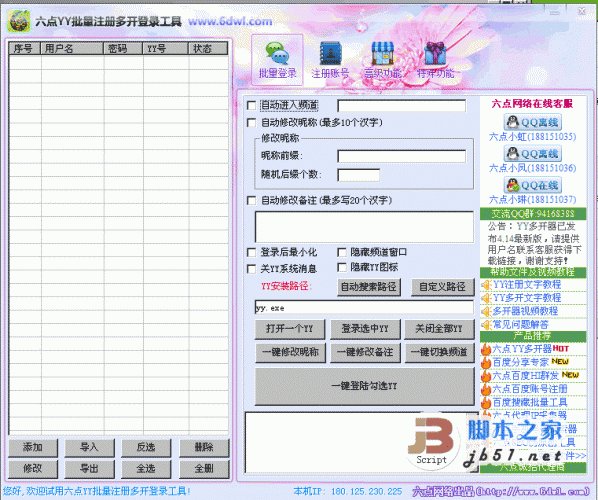Open the 常见问题解答 link
The height and width of the screenshot is (500, 598).
pyautogui.click(x=521, y=325)
